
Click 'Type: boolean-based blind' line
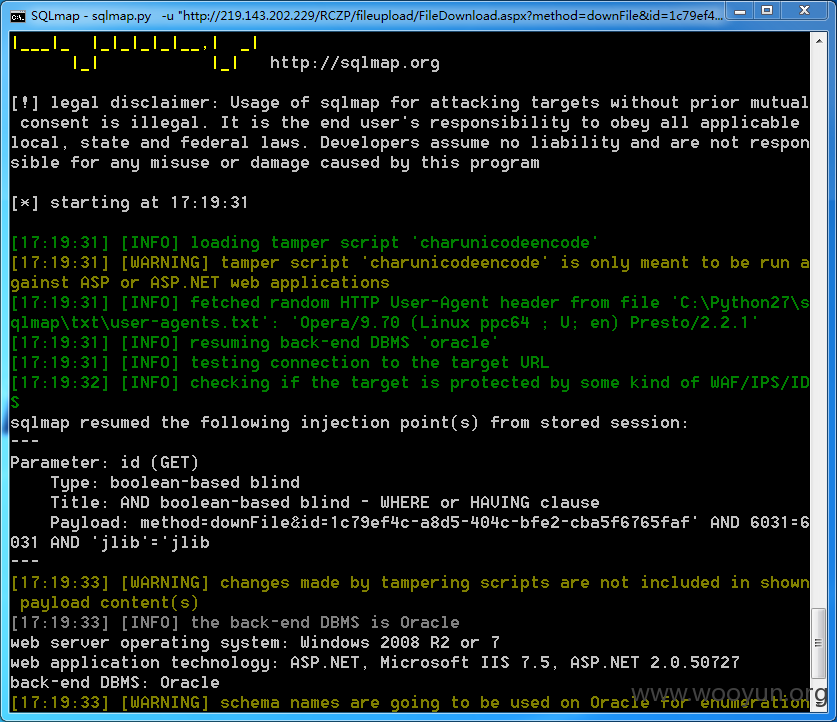(175, 483)
